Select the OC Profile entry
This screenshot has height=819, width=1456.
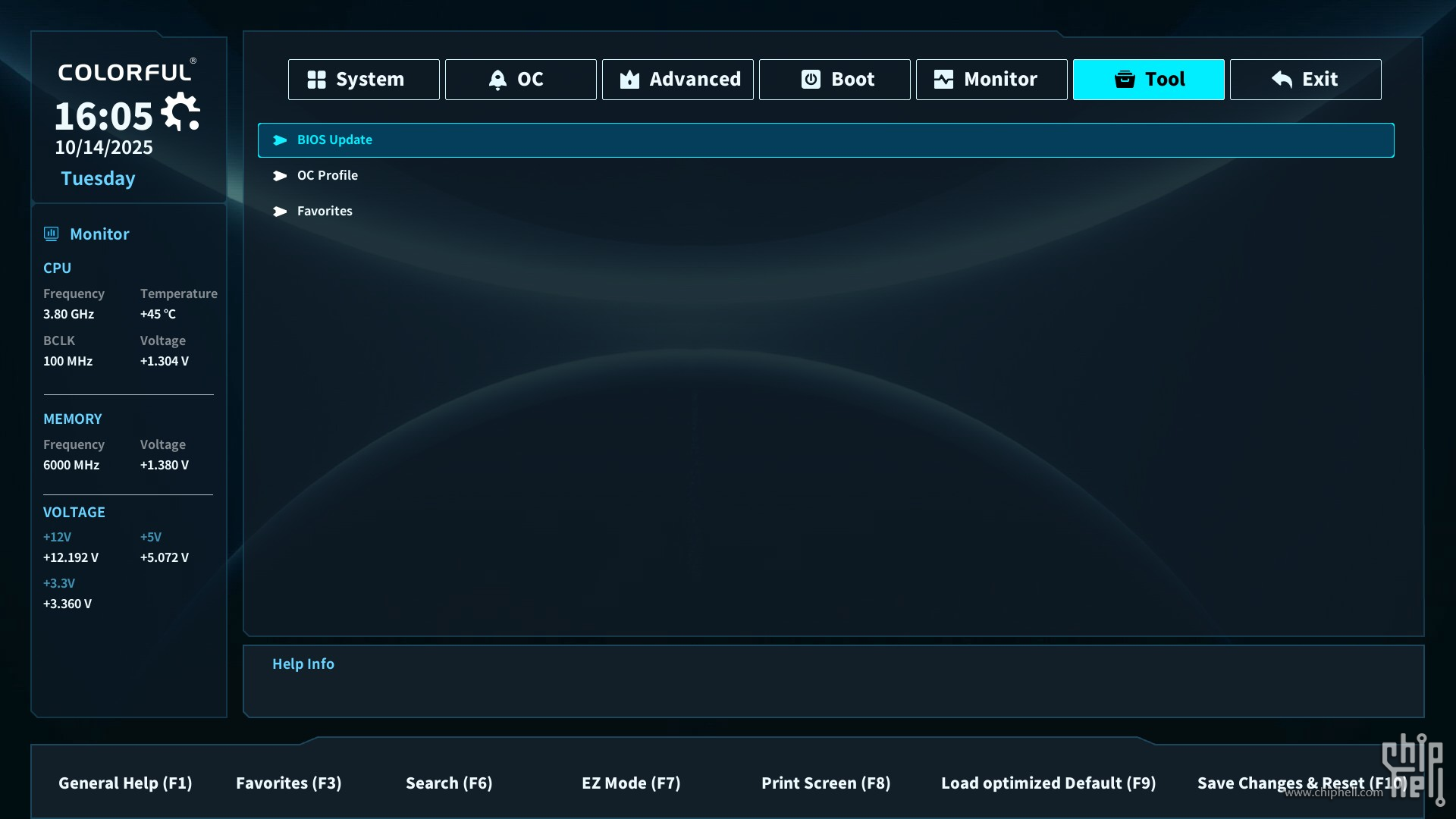pos(328,176)
